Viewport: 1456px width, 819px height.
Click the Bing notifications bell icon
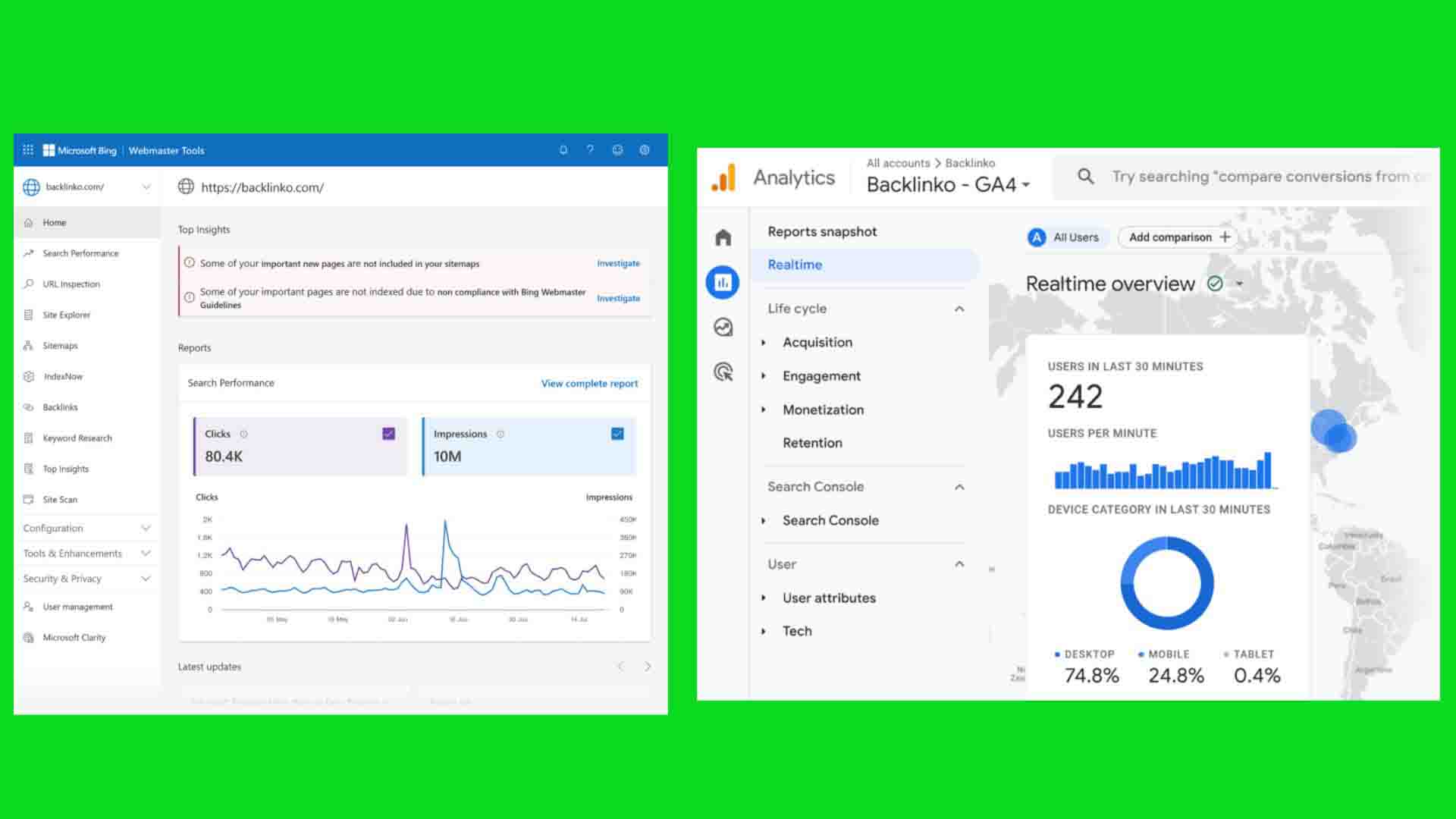click(563, 150)
